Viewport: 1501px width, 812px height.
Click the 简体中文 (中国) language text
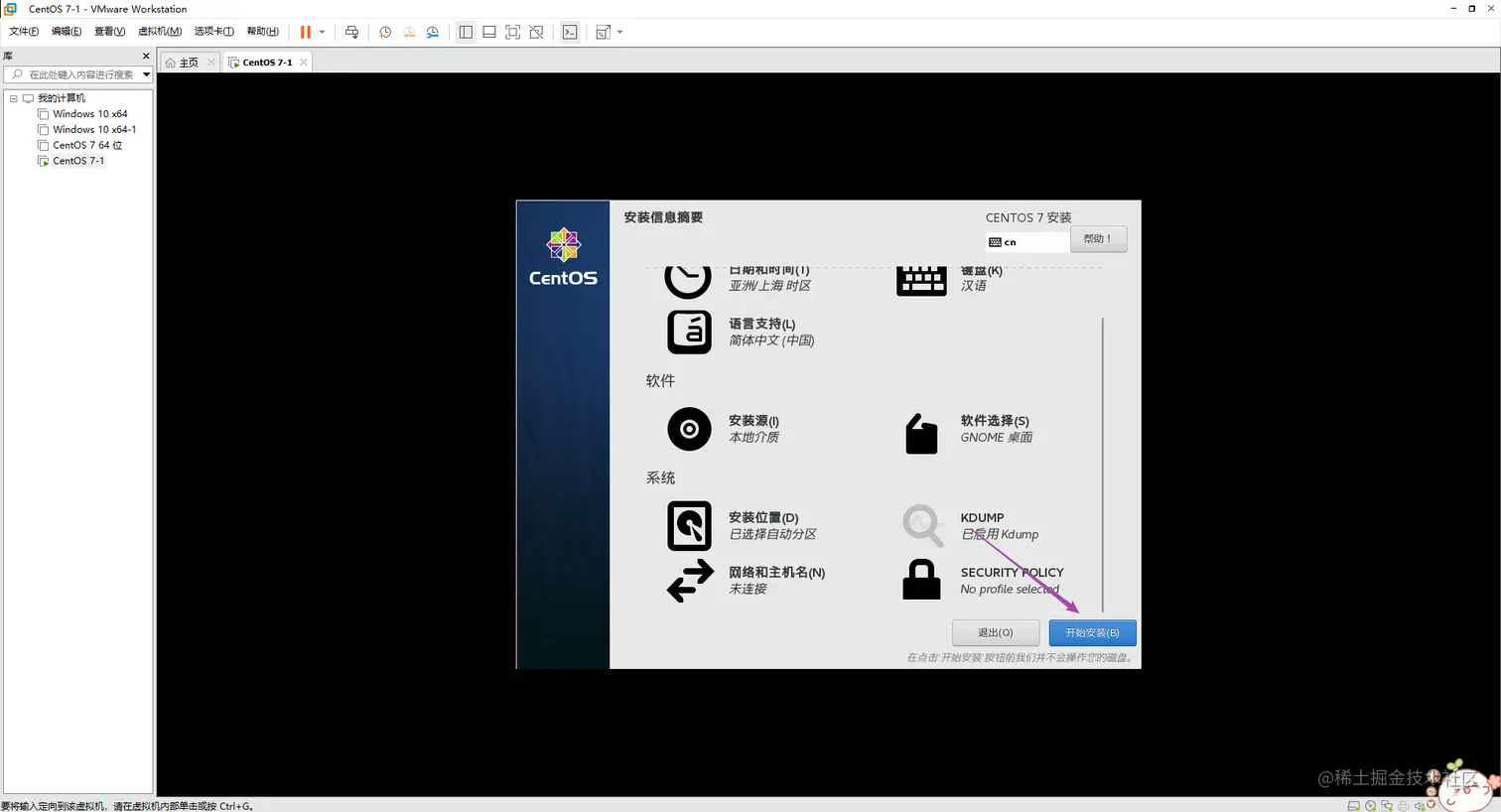(771, 340)
